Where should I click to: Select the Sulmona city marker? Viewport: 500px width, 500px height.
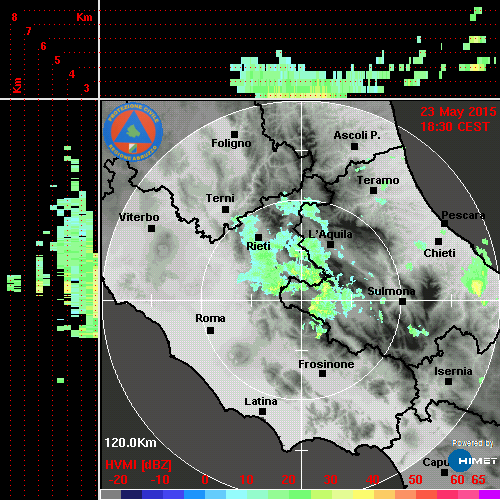(x=402, y=302)
